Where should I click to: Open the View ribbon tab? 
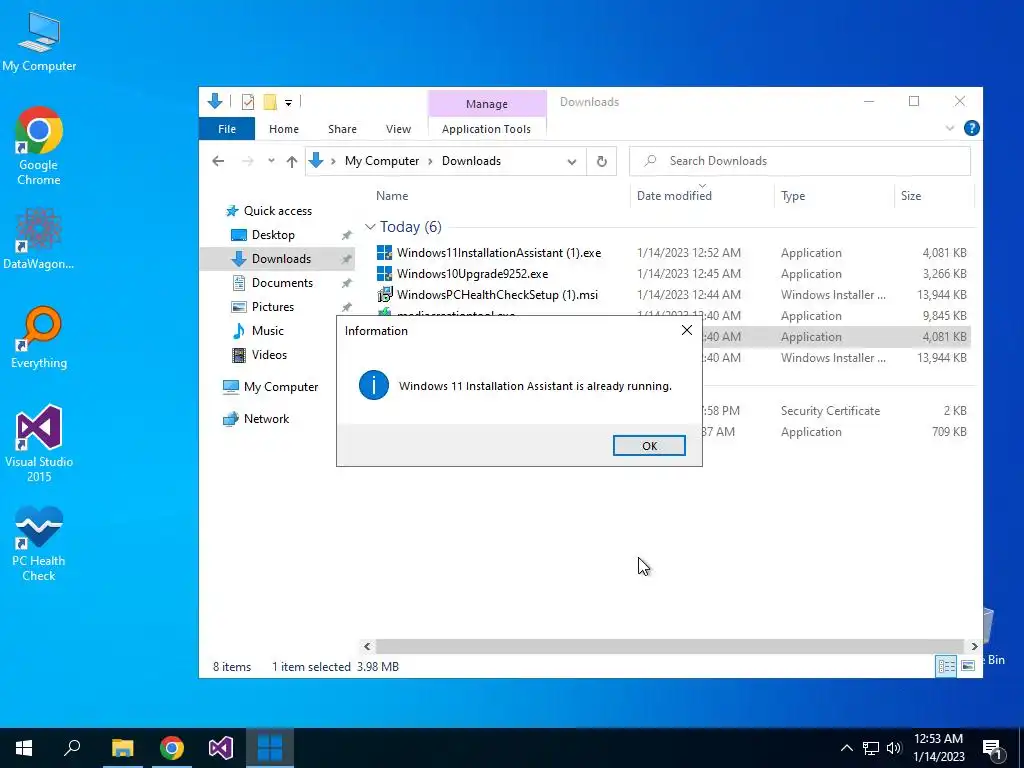[x=398, y=129]
